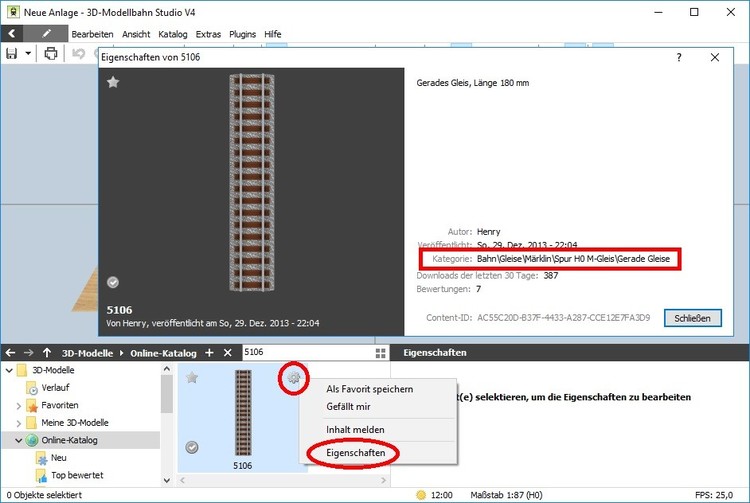
Task: Click the category path Bahn\Gleise\Märklin
Action: pos(573,259)
